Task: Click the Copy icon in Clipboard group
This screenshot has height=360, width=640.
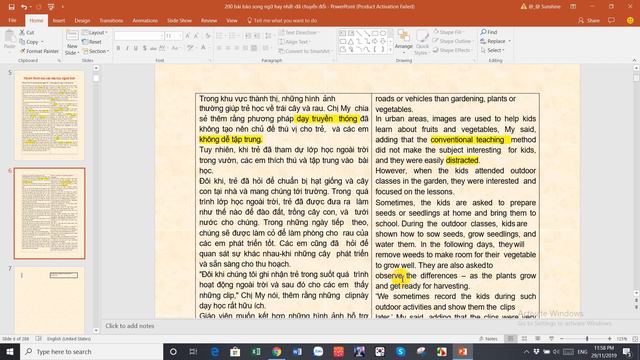Action: tap(22, 42)
